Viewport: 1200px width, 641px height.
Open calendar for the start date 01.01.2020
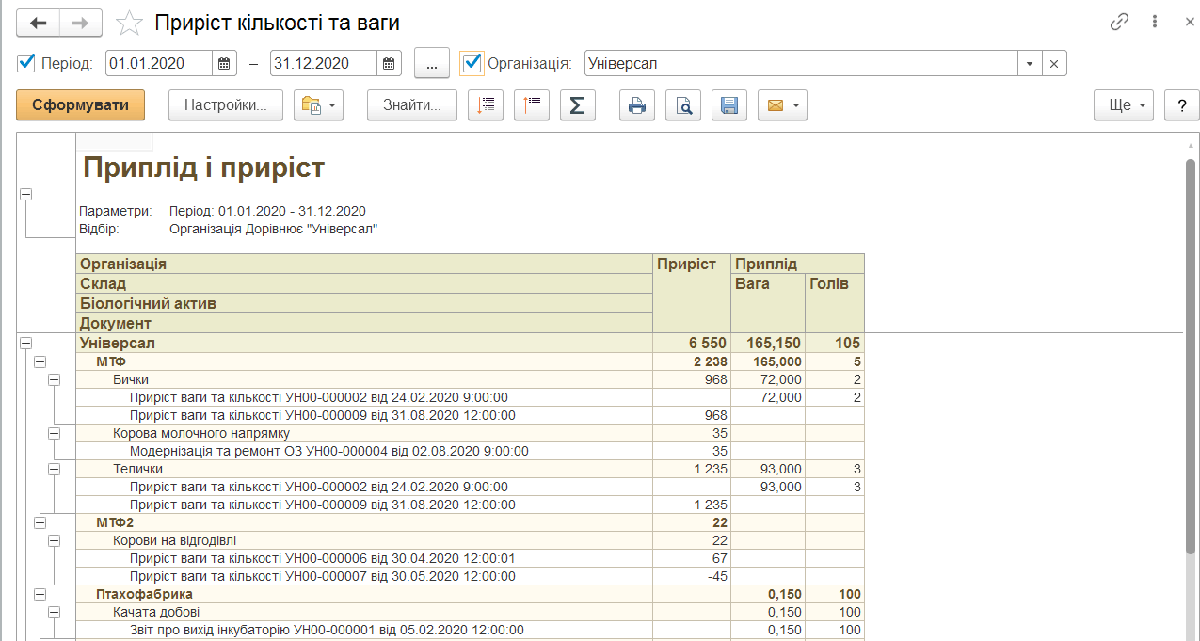coord(225,63)
